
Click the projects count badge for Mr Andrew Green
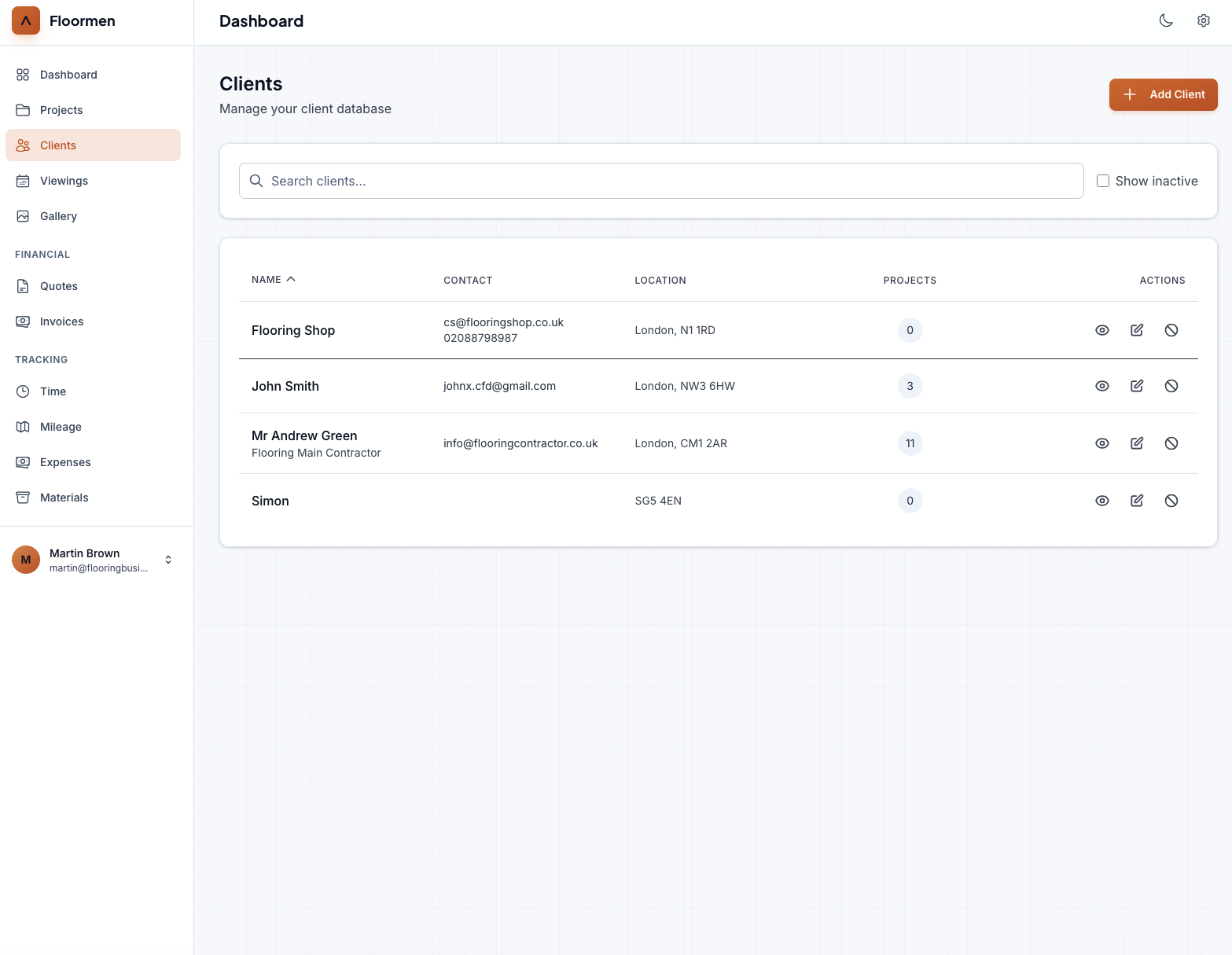click(x=910, y=443)
